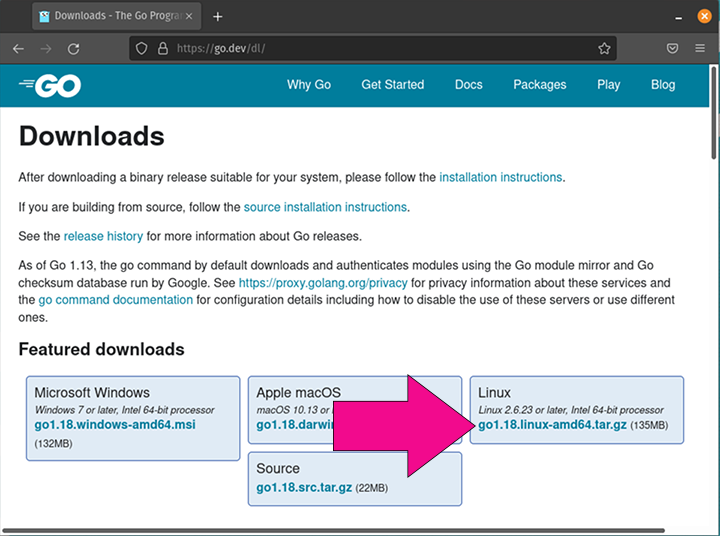Download go1.18.windows-amd64.msi
The height and width of the screenshot is (536, 720).
(115, 424)
